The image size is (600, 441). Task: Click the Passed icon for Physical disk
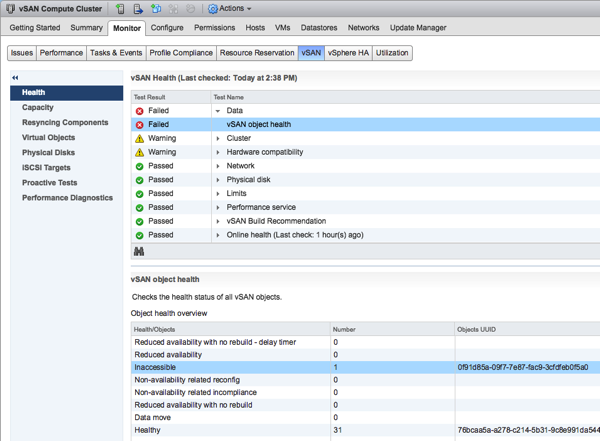pos(140,180)
